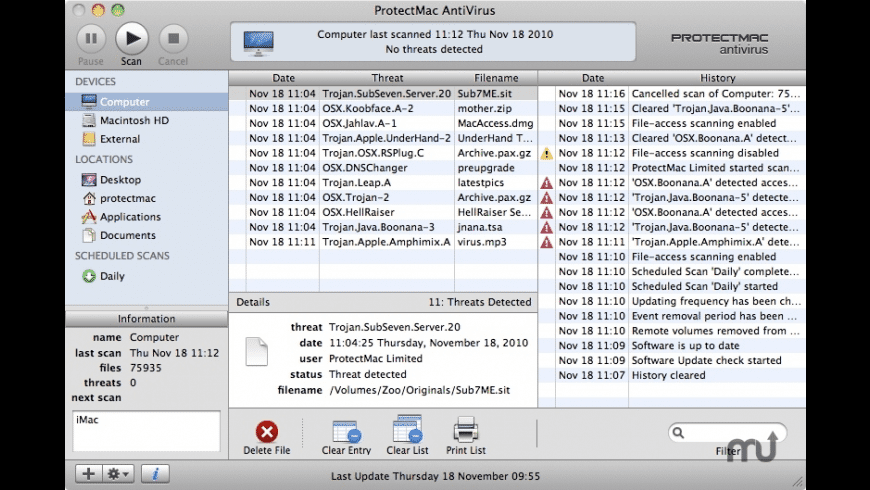870x490 pixels.
Task: Click the file document icon in Details
Action: [256, 351]
